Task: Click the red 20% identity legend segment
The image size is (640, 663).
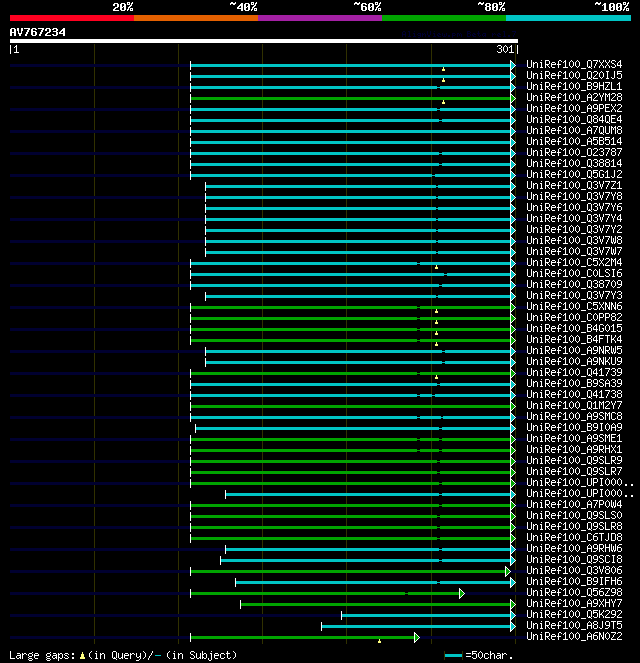Action: (x=71, y=18)
